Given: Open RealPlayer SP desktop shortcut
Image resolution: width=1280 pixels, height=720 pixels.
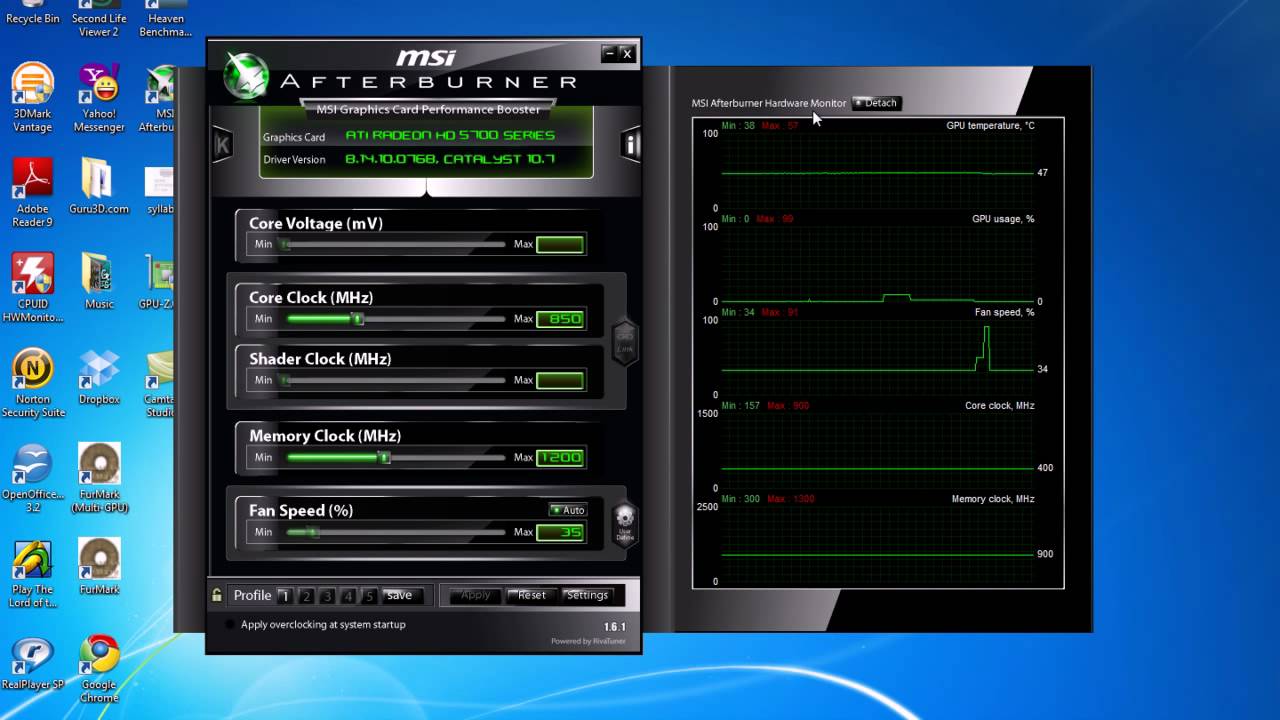Looking at the screenshot, I should [x=33, y=661].
